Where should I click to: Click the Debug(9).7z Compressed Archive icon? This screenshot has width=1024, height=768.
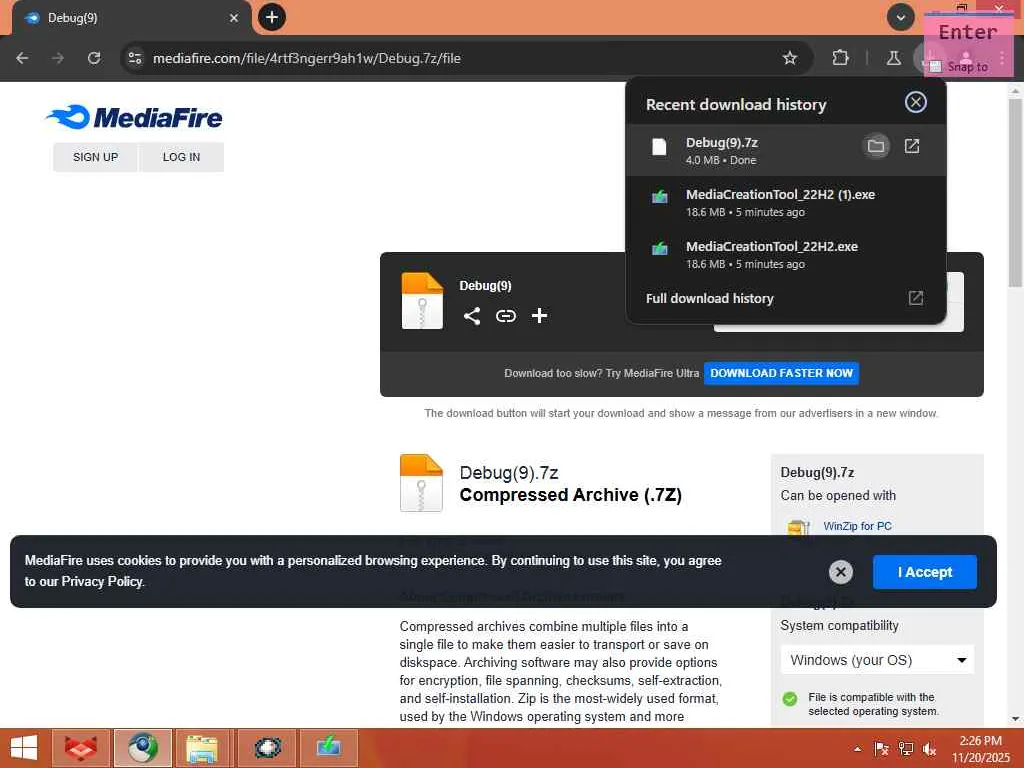click(x=421, y=483)
